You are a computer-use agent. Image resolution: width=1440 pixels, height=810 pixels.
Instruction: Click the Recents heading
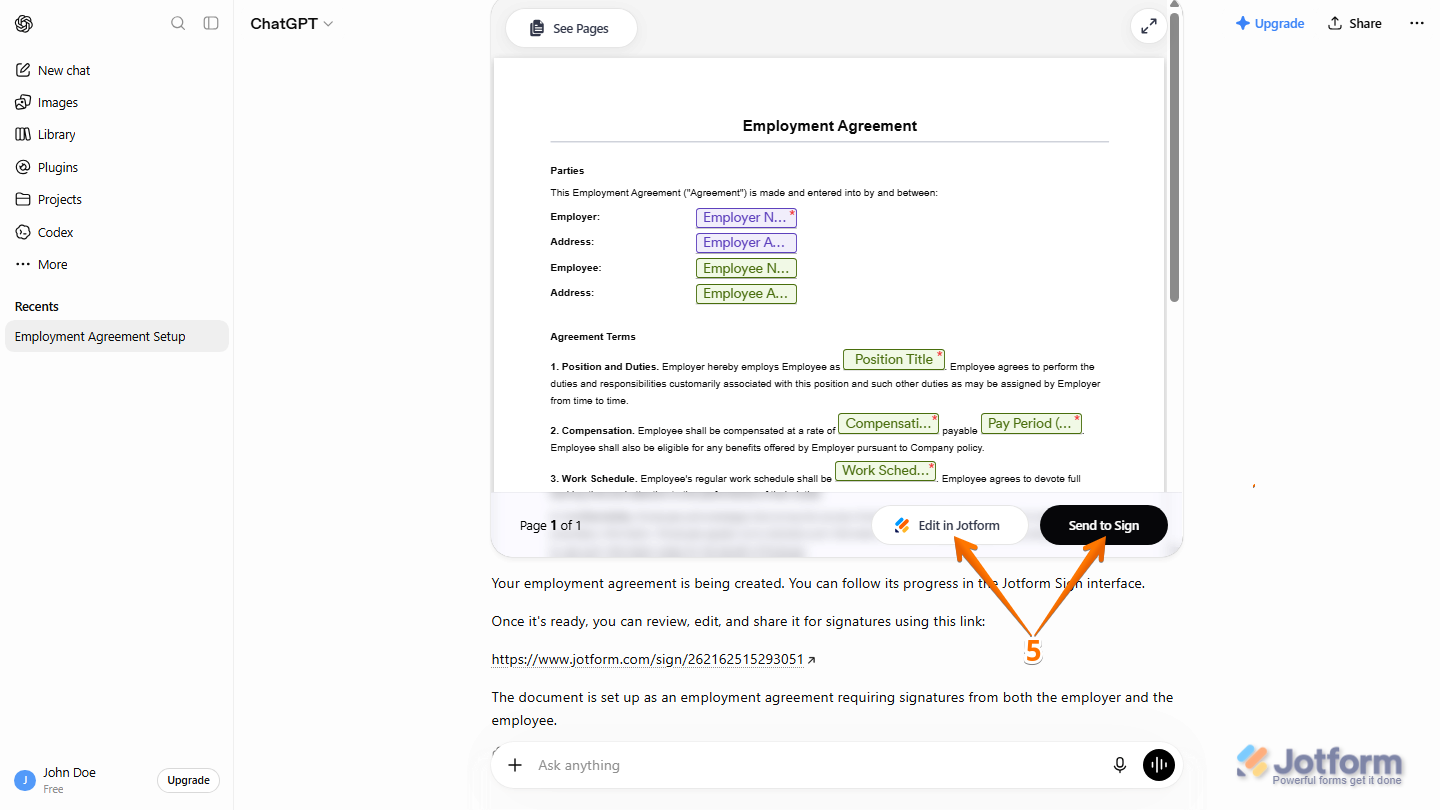click(37, 306)
